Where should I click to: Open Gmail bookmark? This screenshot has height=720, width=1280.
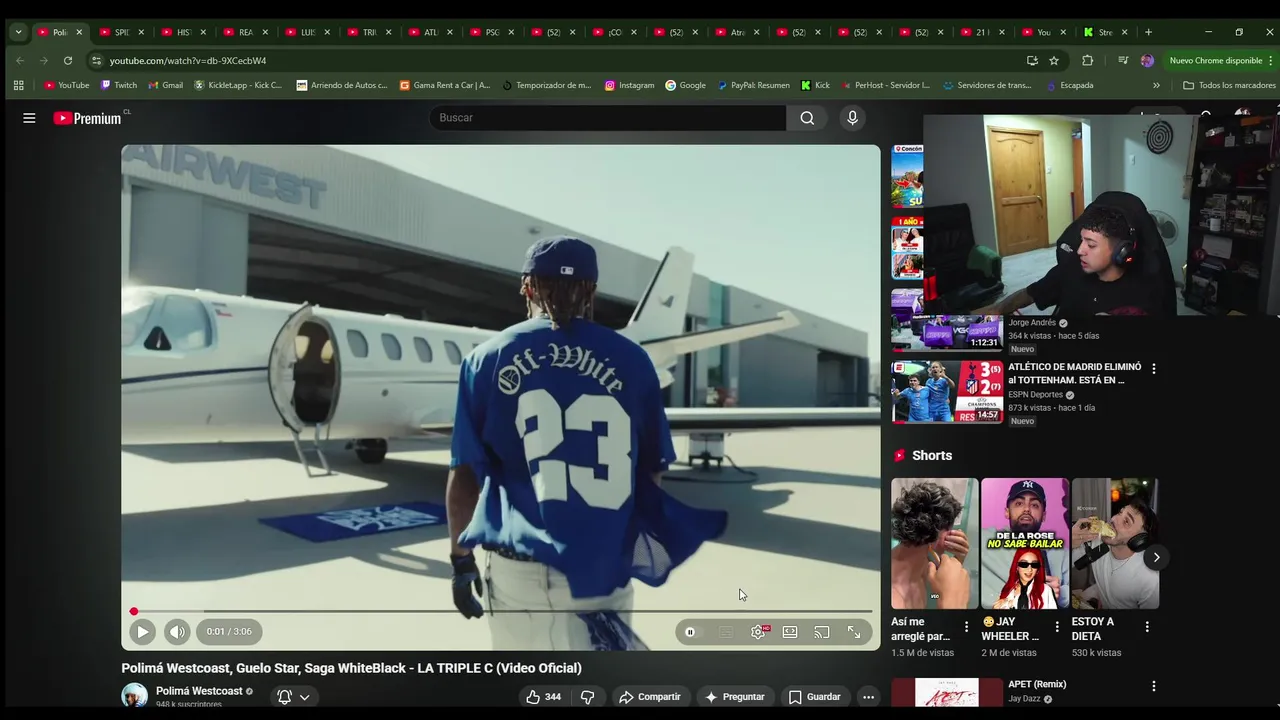[165, 86]
